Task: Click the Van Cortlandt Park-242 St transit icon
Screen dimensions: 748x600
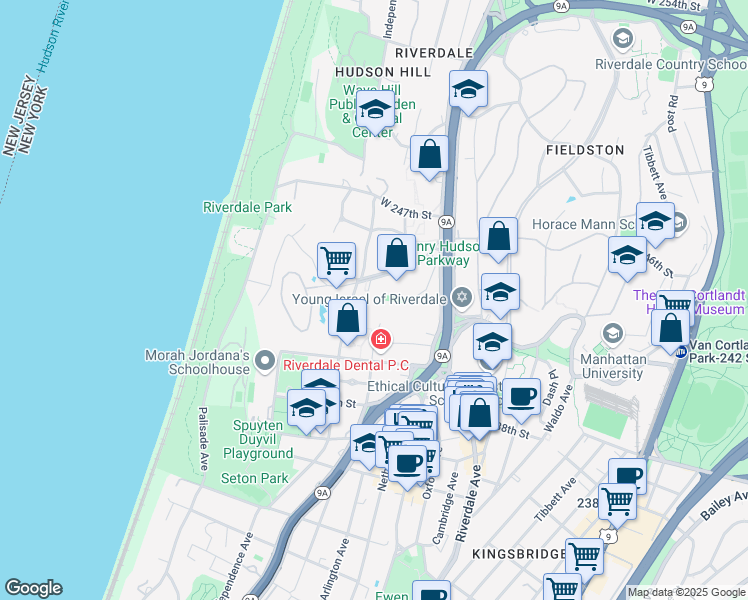Action: tap(681, 352)
